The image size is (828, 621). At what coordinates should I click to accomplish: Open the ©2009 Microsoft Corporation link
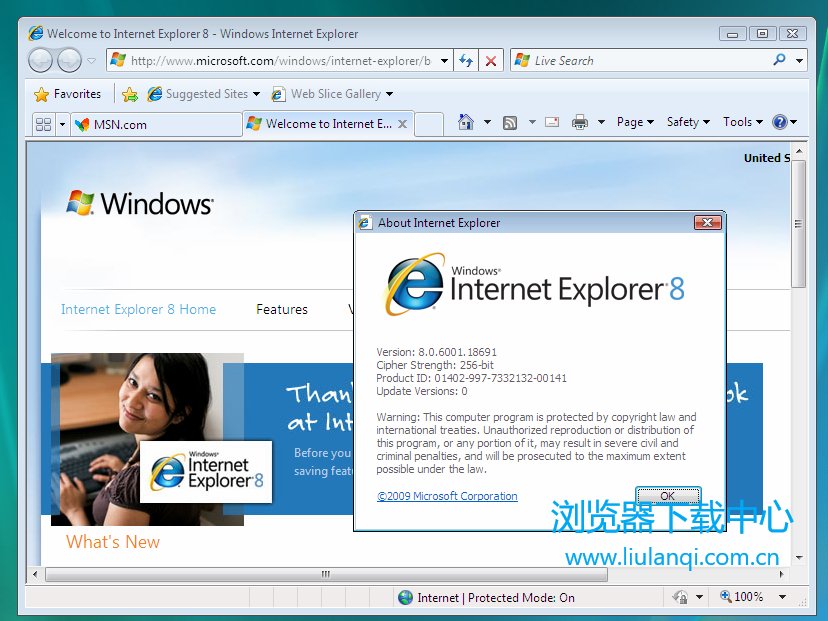447,496
